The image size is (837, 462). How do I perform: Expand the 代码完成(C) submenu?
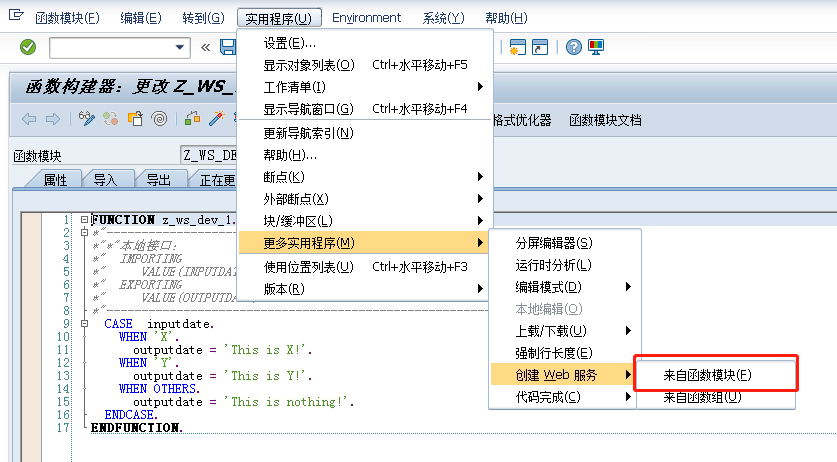628,397
